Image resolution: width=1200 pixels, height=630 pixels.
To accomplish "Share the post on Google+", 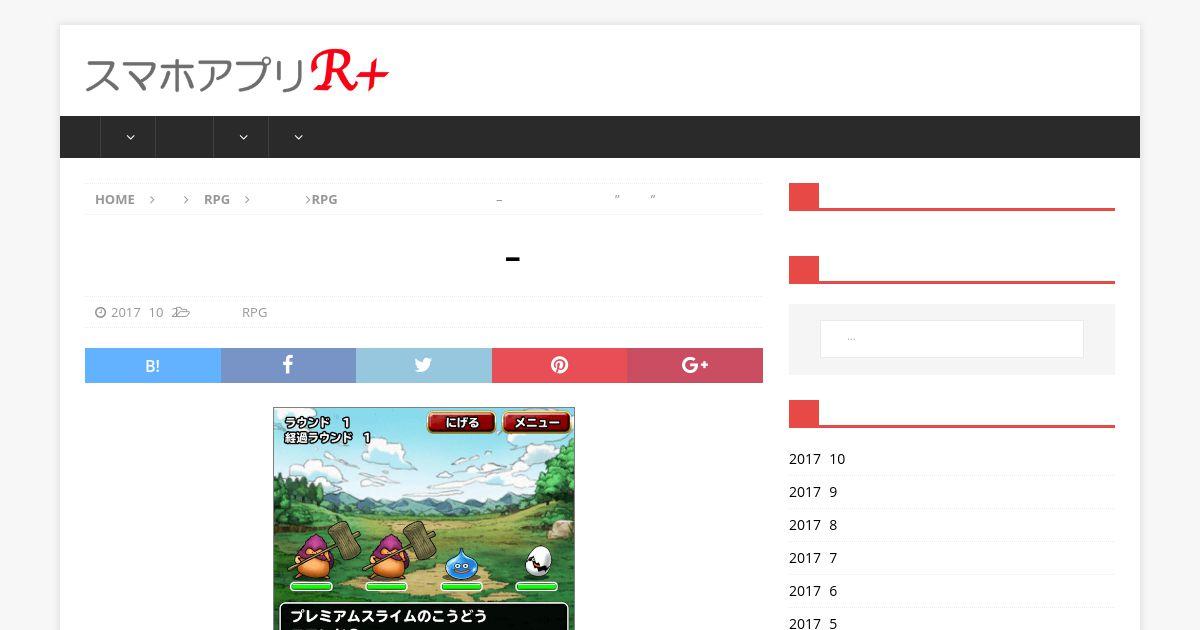I will point(695,365).
